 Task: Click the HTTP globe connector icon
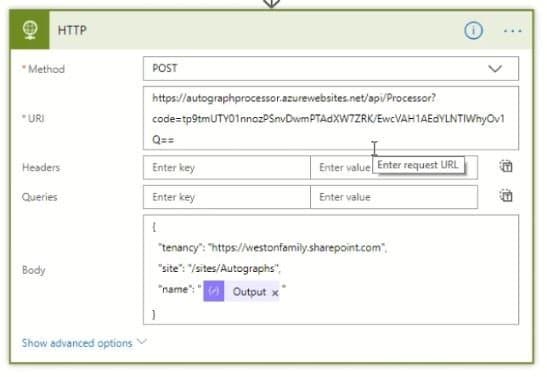tap(30, 30)
